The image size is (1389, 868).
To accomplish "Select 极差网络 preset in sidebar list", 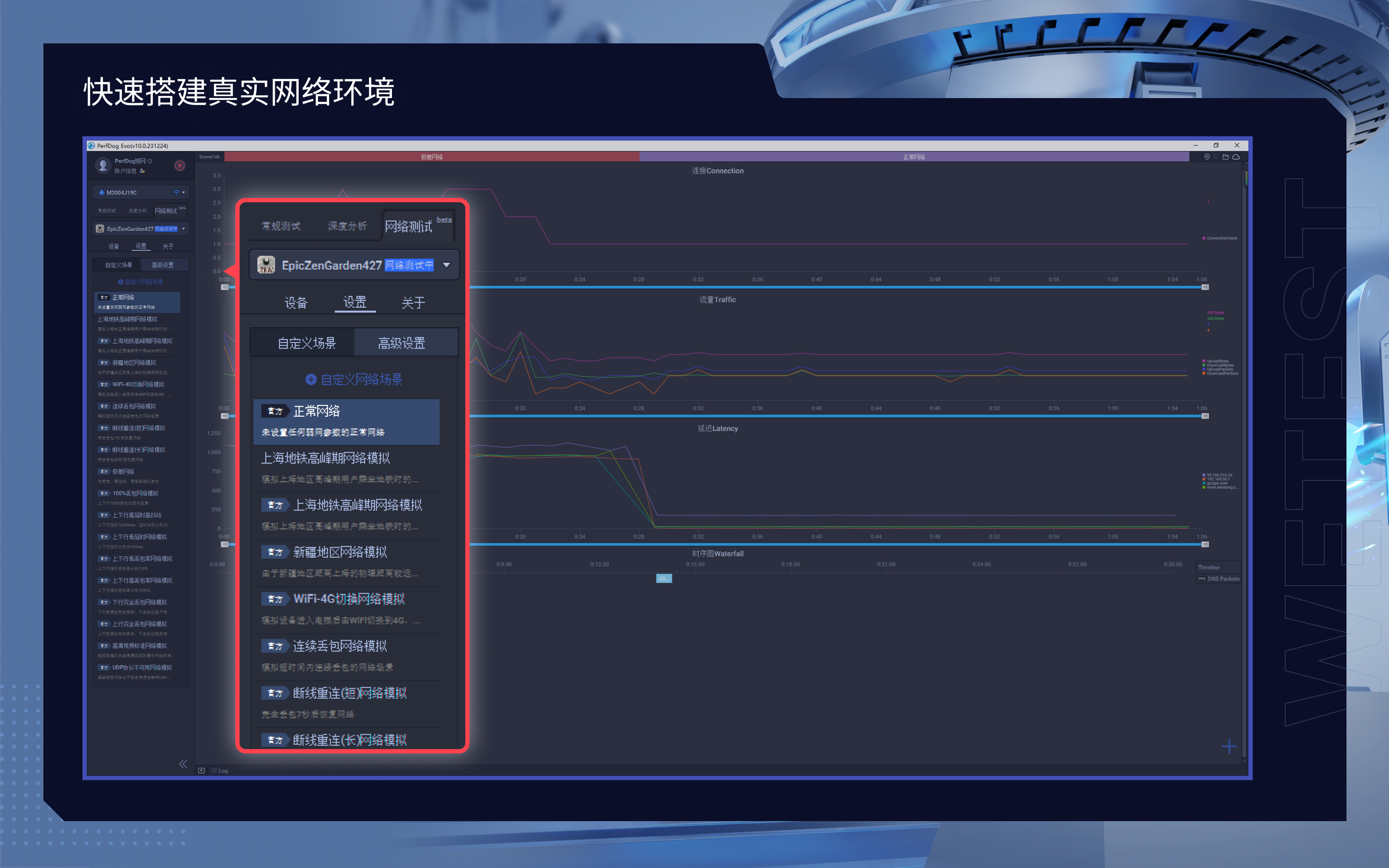I will pyautogui.click(x=123, y=471).
